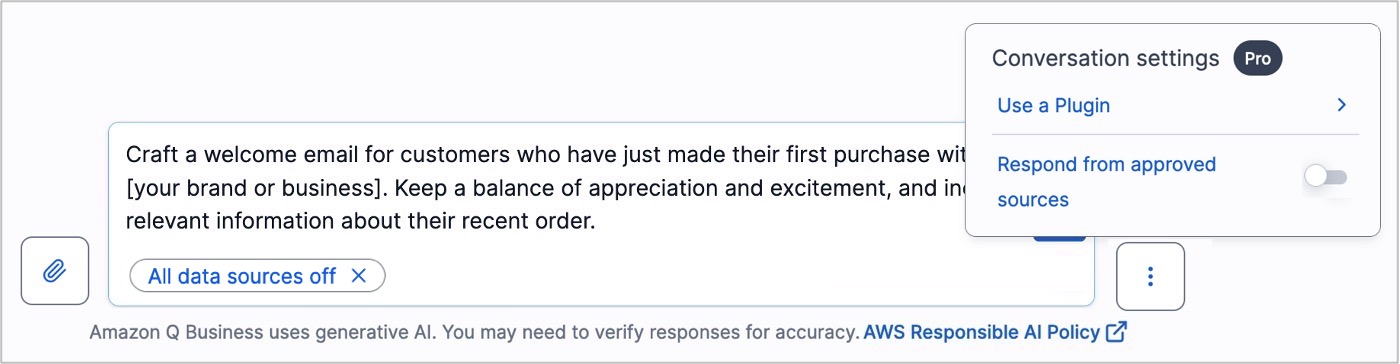Focus the prompt text box with the welcome email text
Image resolution: width=1400 pixels, height=364 pixels.
click(601, 214)
